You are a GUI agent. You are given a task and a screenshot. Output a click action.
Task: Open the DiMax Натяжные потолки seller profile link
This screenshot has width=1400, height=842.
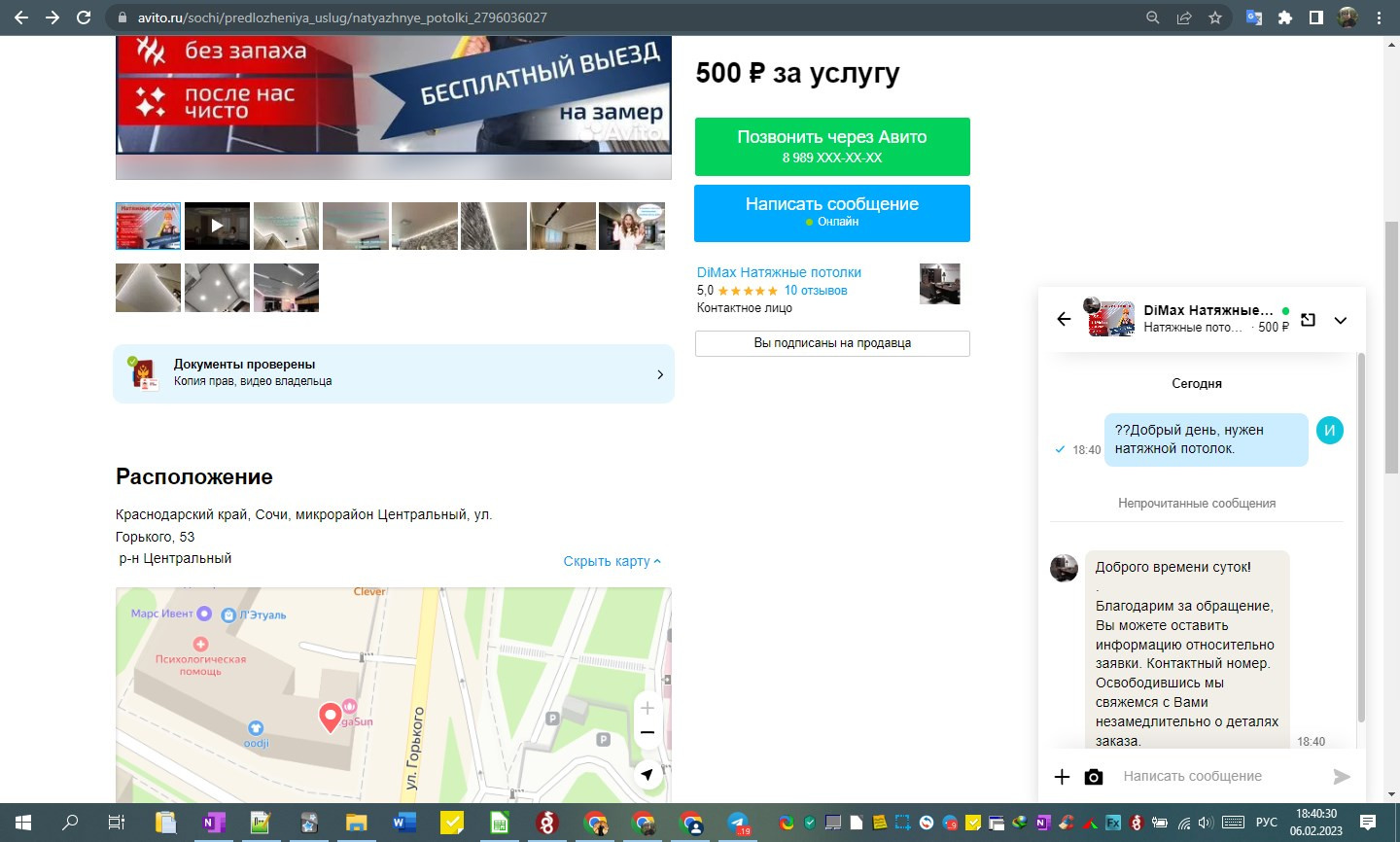point(779,272)
